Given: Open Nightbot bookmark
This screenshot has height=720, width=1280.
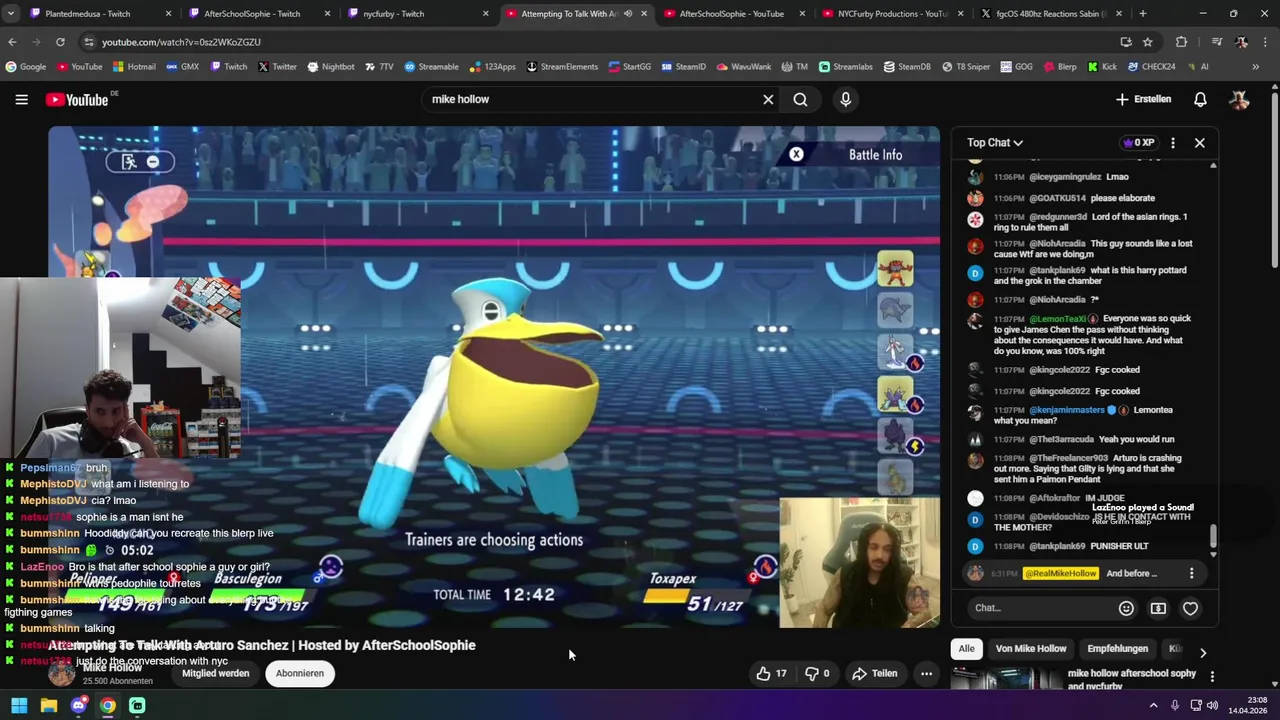Looking at the screenshot, I should click(331, 67).
